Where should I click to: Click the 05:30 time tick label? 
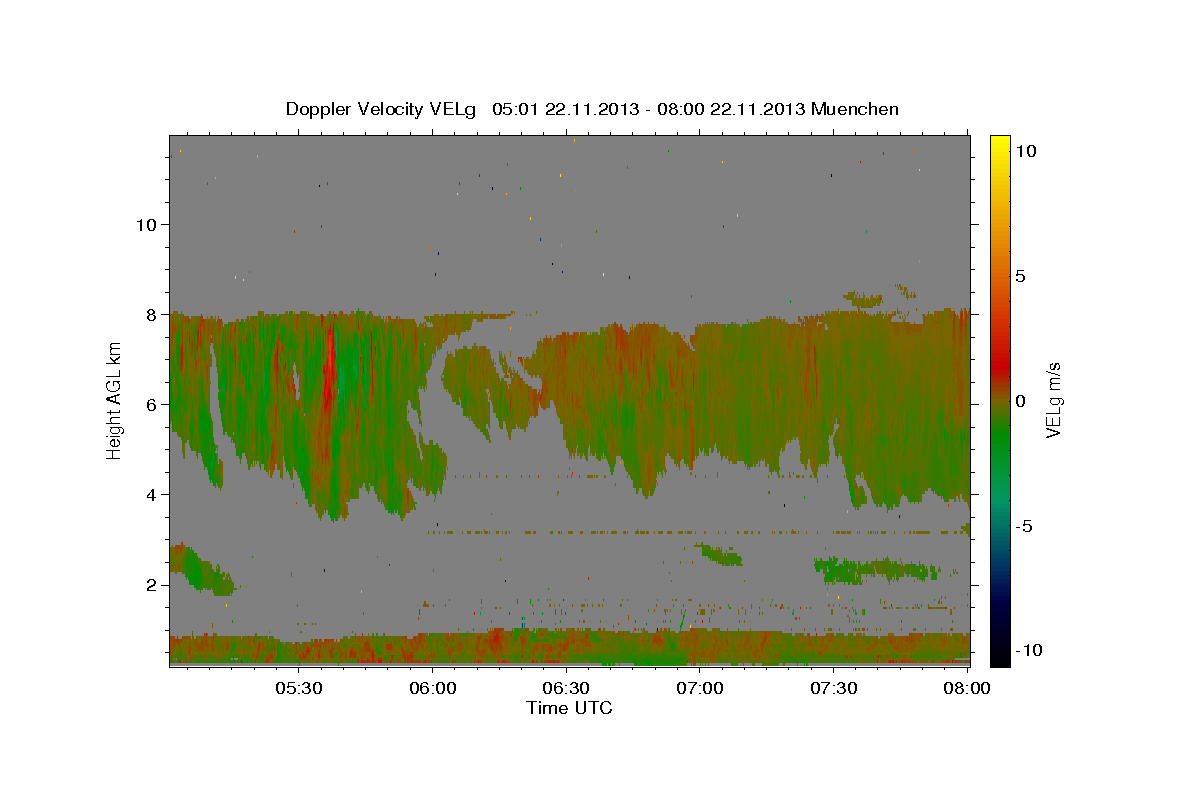pyautogui.click(x=298, y=688)
